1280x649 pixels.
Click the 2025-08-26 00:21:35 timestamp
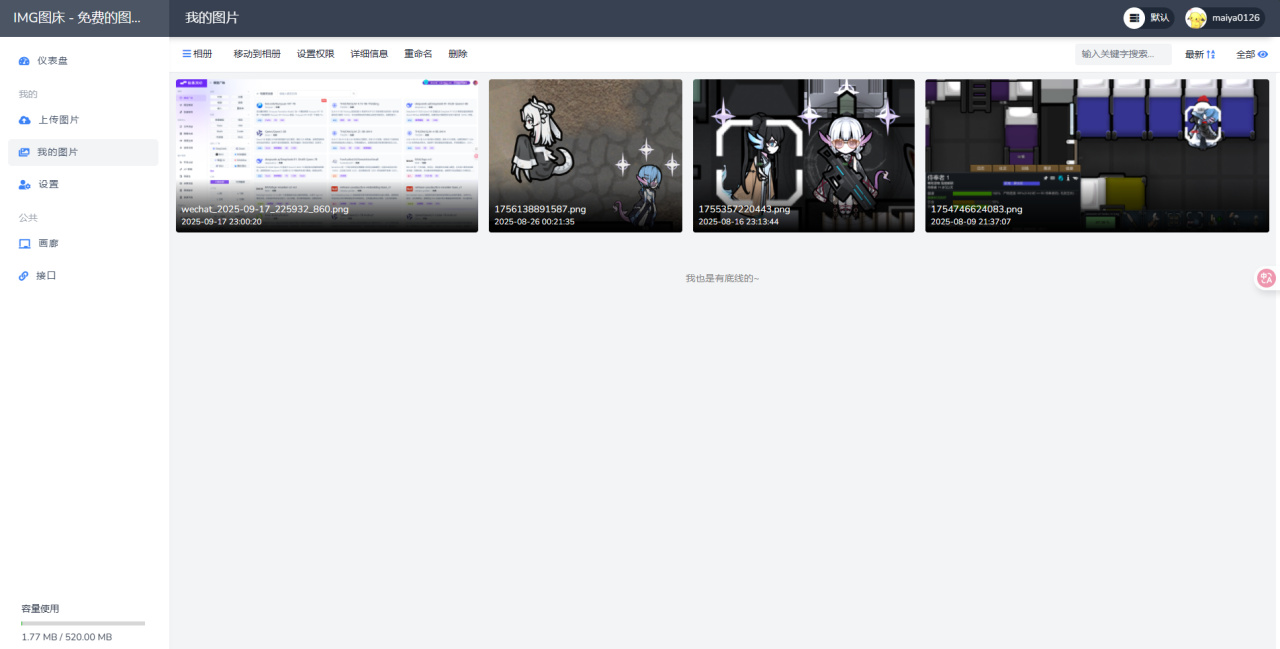[x=534, y=222]
